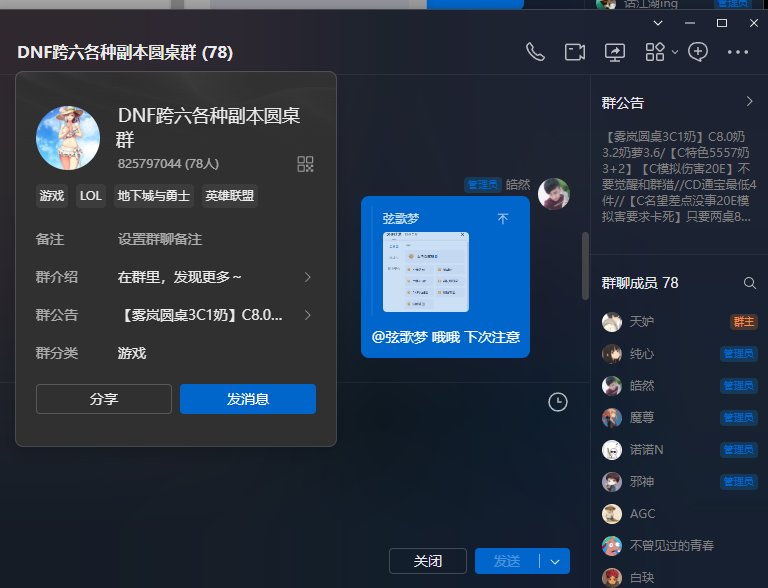The image size is (768, 588).
Task: Click the 管理员 badge above the message bubble
Action: click(482, 185)
